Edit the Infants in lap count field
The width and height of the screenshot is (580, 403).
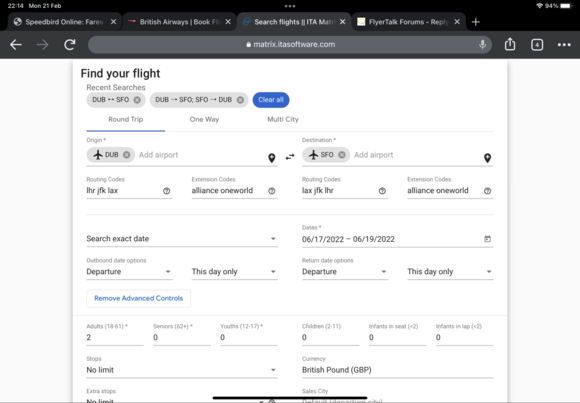click(x=465, y=337)
